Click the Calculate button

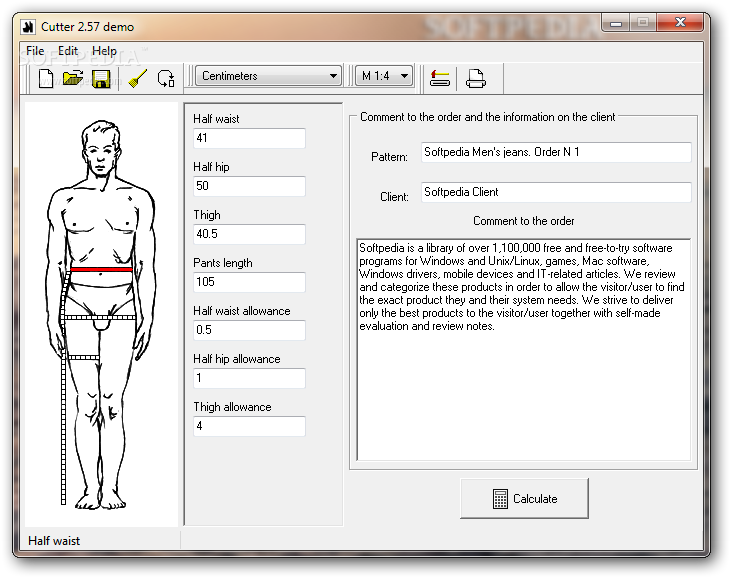[x=524, y=498]
